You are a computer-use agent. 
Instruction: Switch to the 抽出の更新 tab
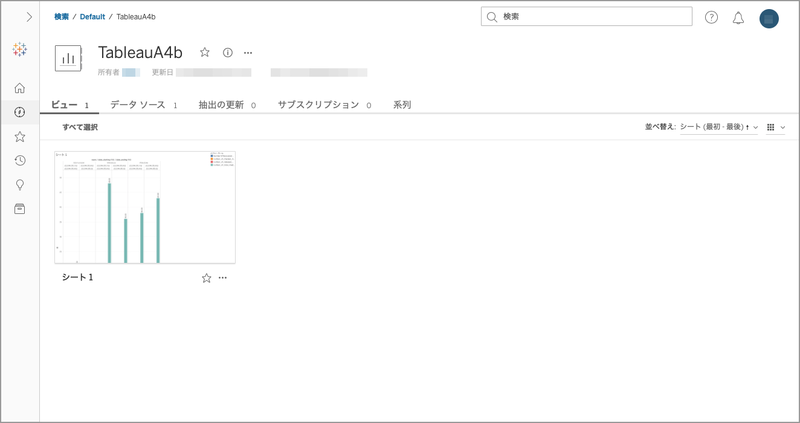pos(227,105)
